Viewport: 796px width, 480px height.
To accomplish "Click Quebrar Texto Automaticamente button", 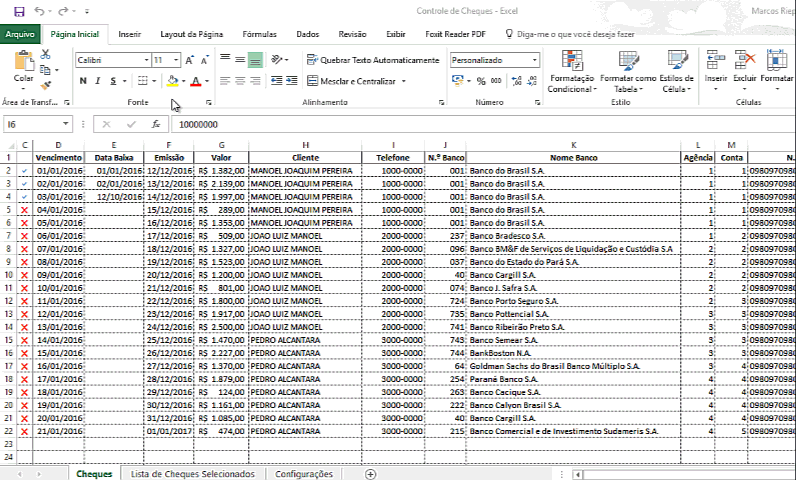I will click(372, 60).
